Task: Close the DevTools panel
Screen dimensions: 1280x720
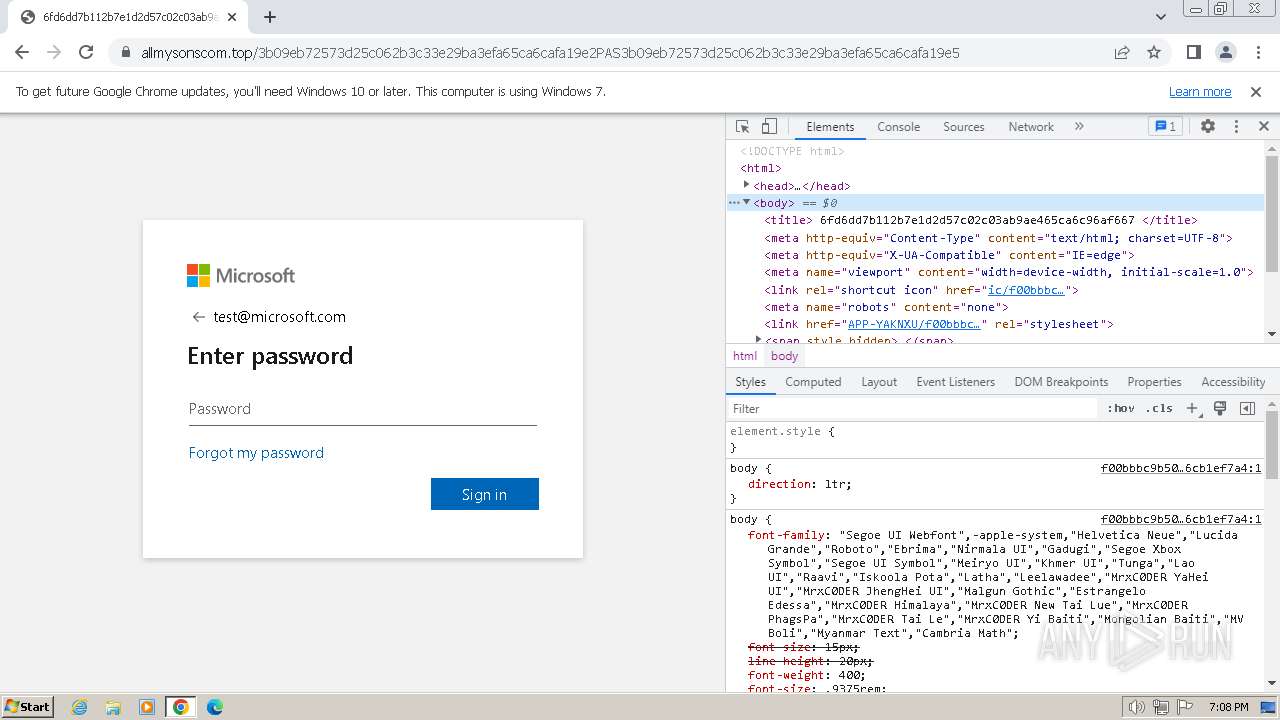Action: tap(1263, 127)
